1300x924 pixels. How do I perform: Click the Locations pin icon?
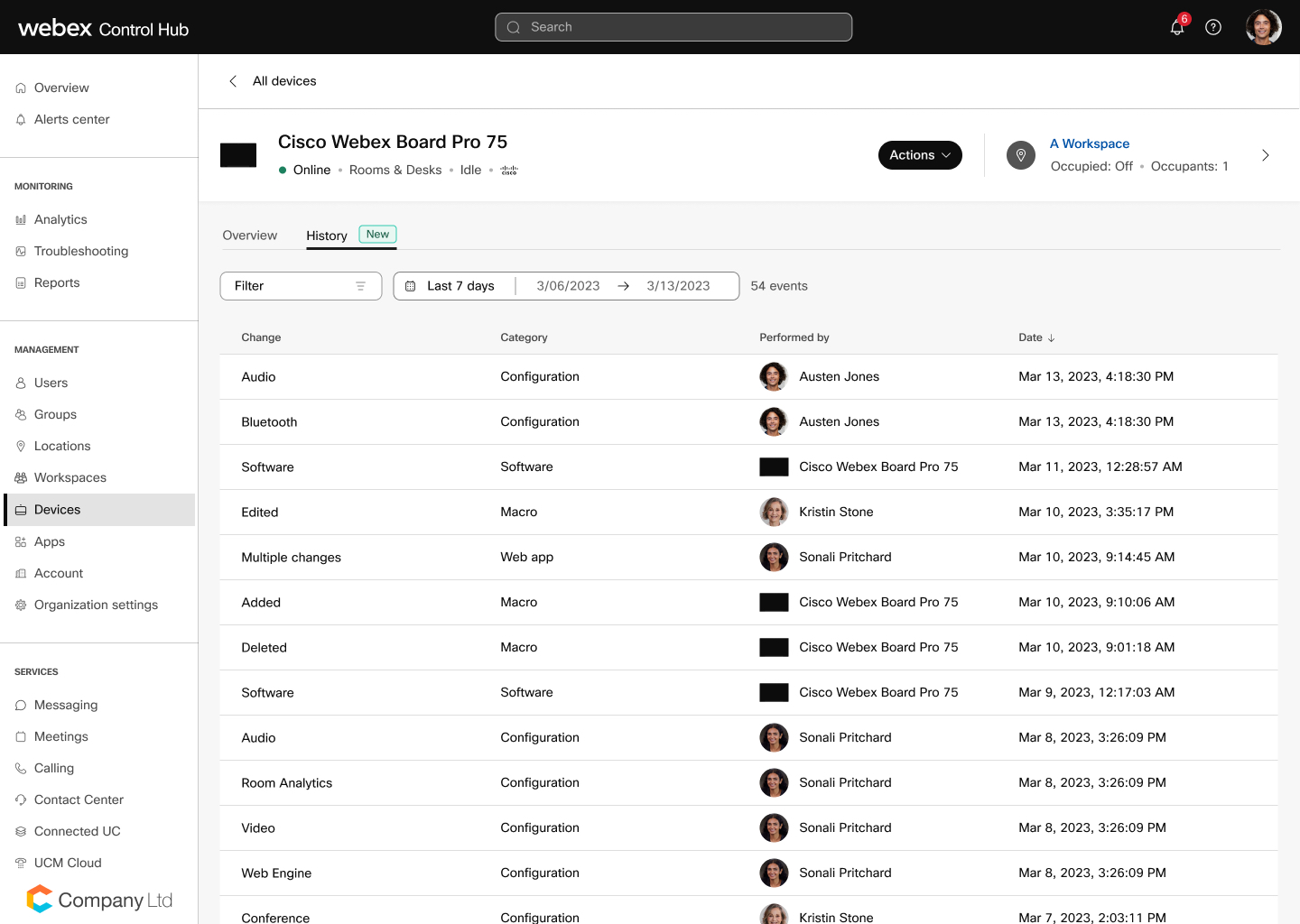(x=21, y=446)
